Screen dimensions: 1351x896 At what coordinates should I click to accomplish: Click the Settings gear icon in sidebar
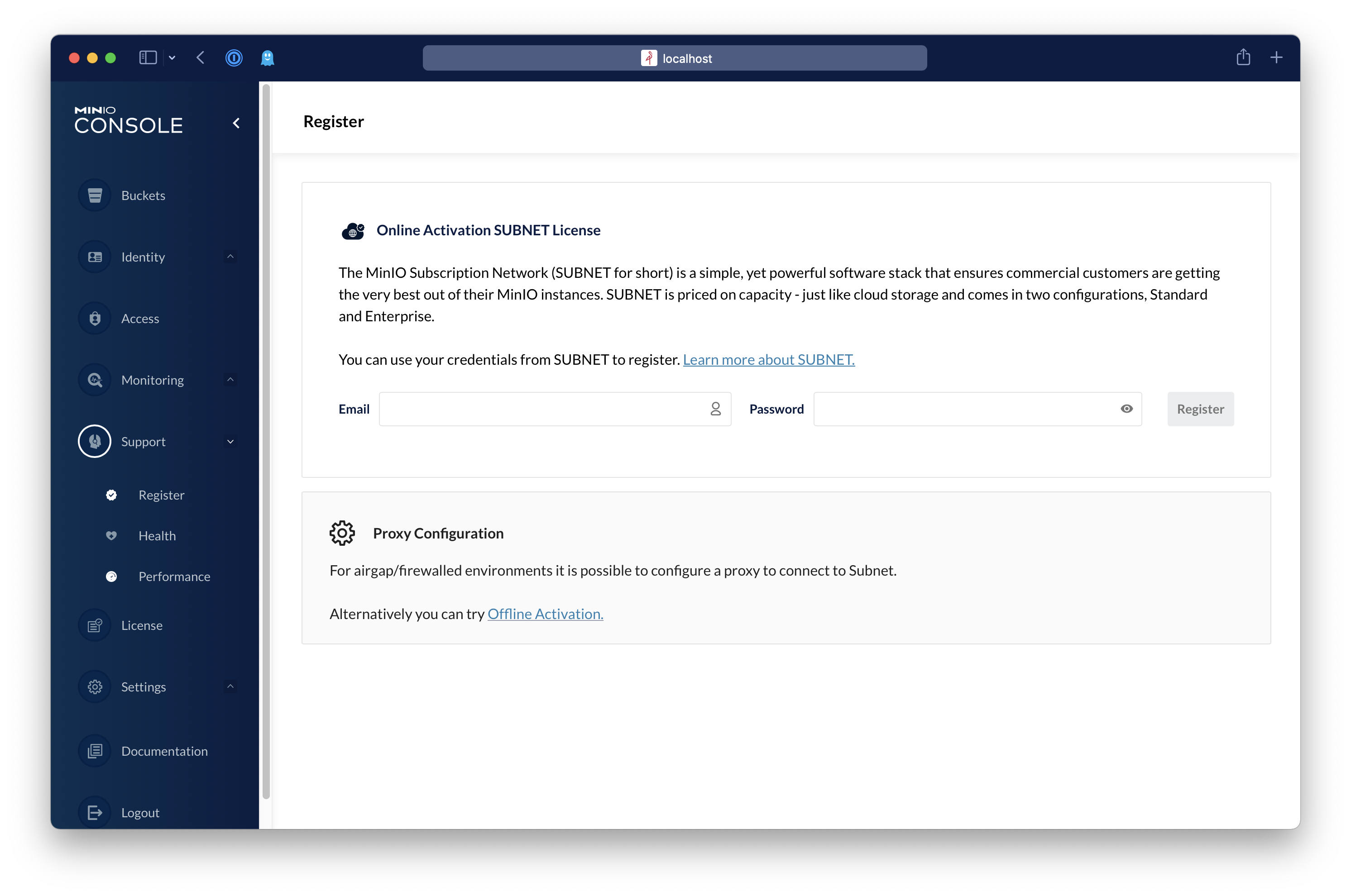coord(95,687)
